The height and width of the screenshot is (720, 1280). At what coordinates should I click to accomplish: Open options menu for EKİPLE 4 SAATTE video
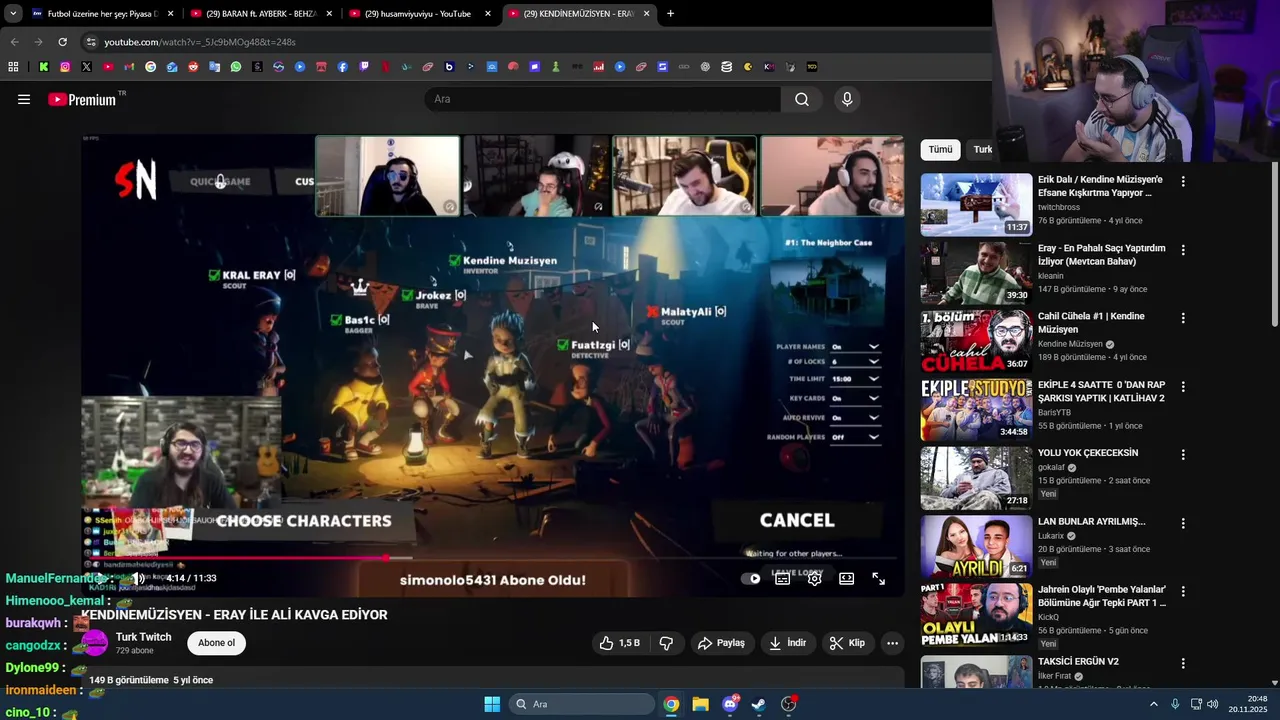tap(1183, 386)
